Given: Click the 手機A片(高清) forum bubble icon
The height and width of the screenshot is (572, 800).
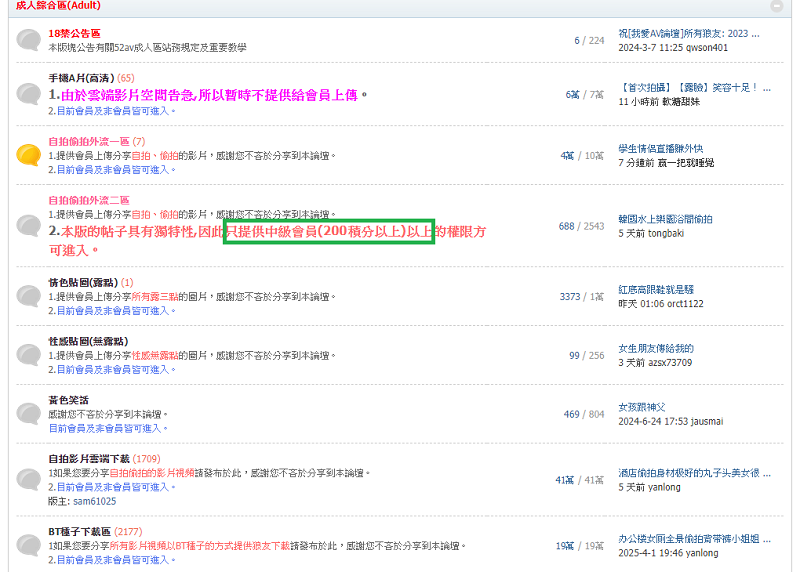Looking at the screenshot, I should coord(28,94).
